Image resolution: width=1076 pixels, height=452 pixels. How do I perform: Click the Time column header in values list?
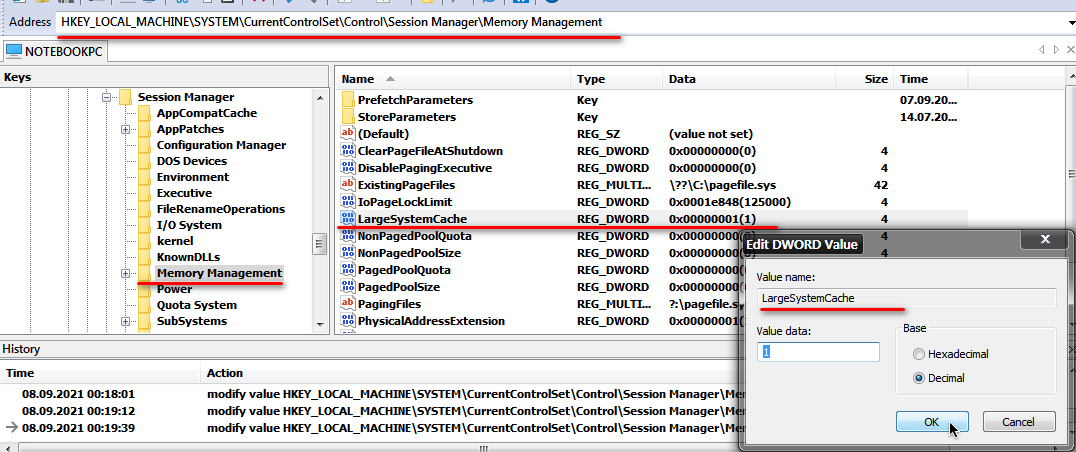pos(931,79)
